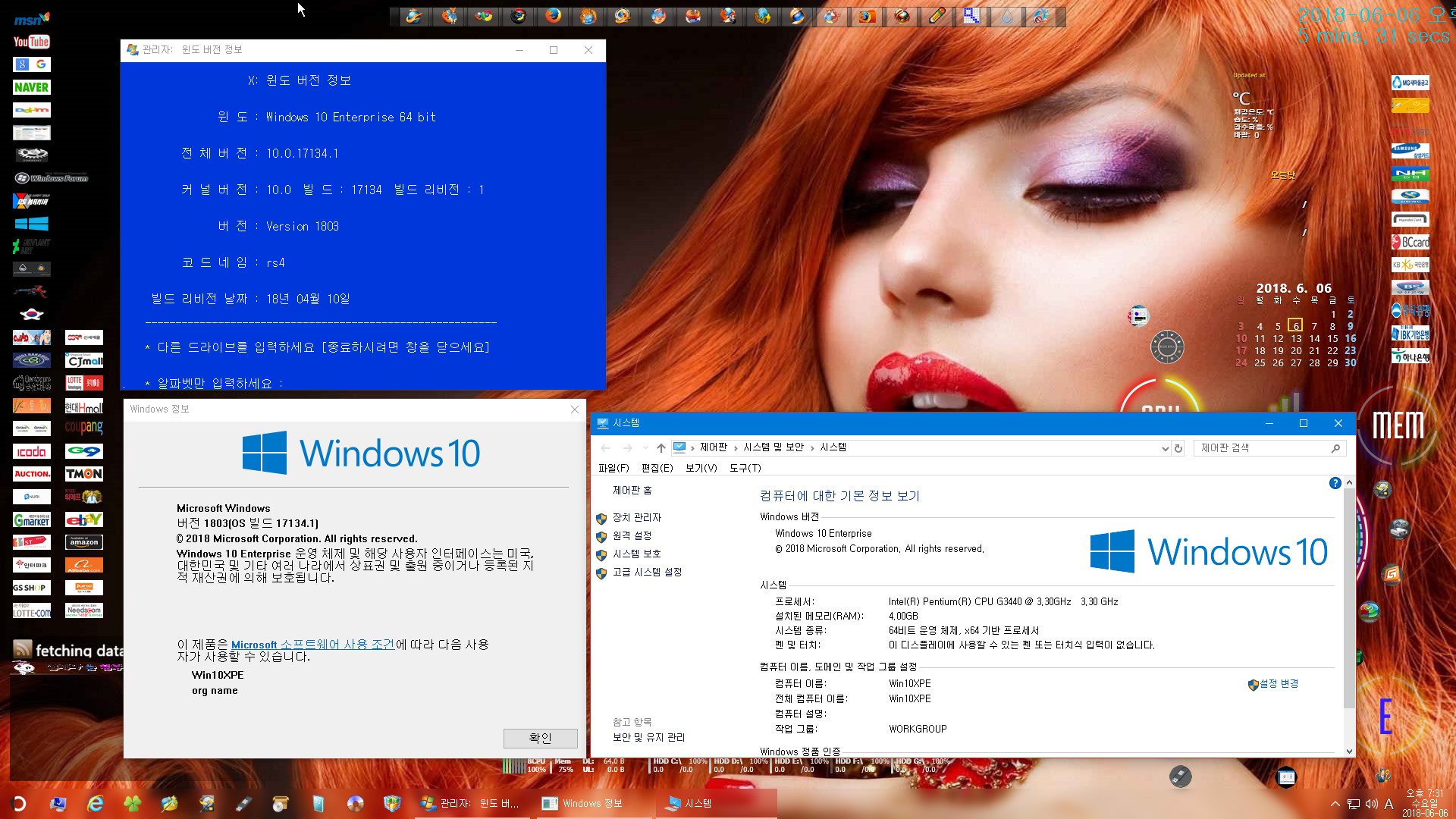Open 장치 관리자 in System window
Viewport: 1456px width, 819px height.
(x=637, y=517)
